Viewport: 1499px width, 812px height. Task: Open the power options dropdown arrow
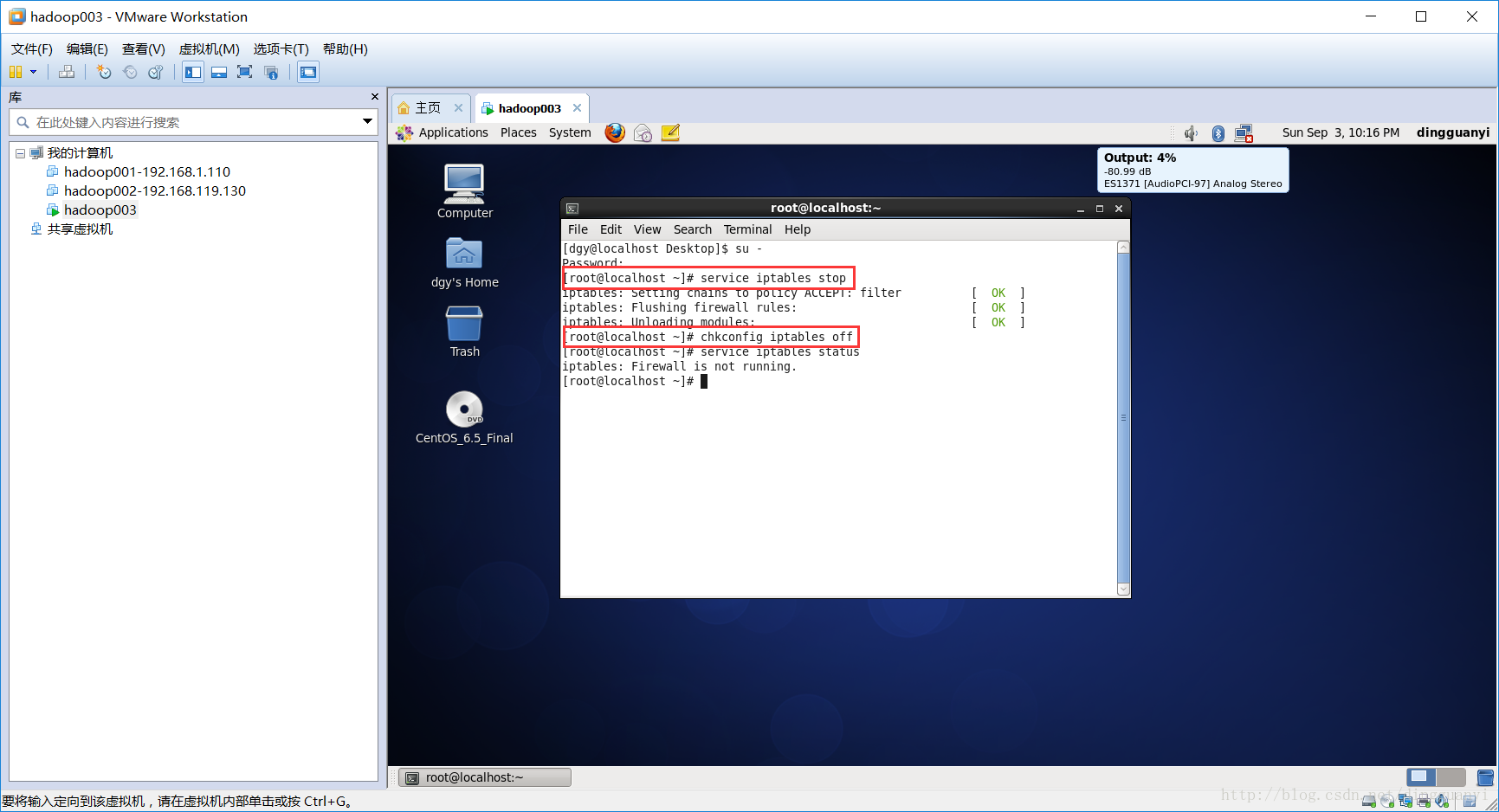click(x=34, y=72)
